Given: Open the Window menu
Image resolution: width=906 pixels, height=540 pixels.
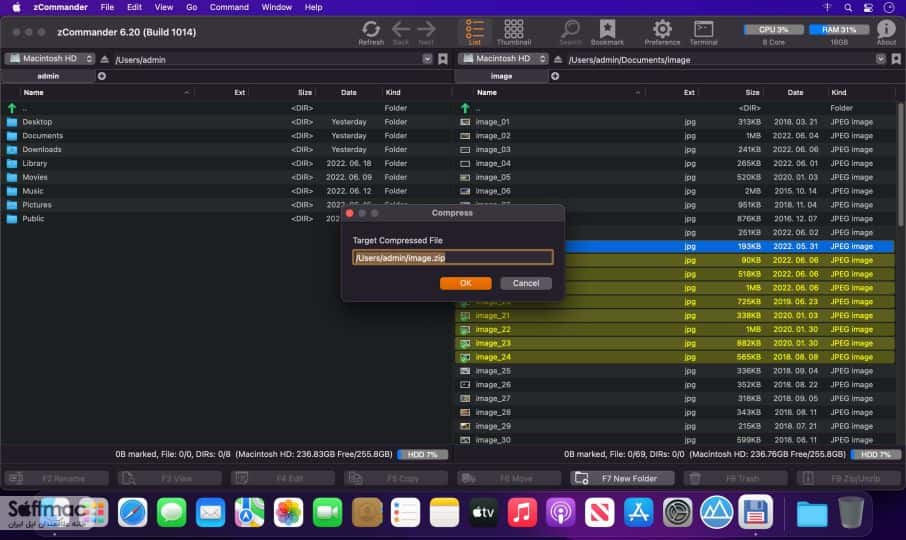Looking at the screenshot, I should click(276, 8).
